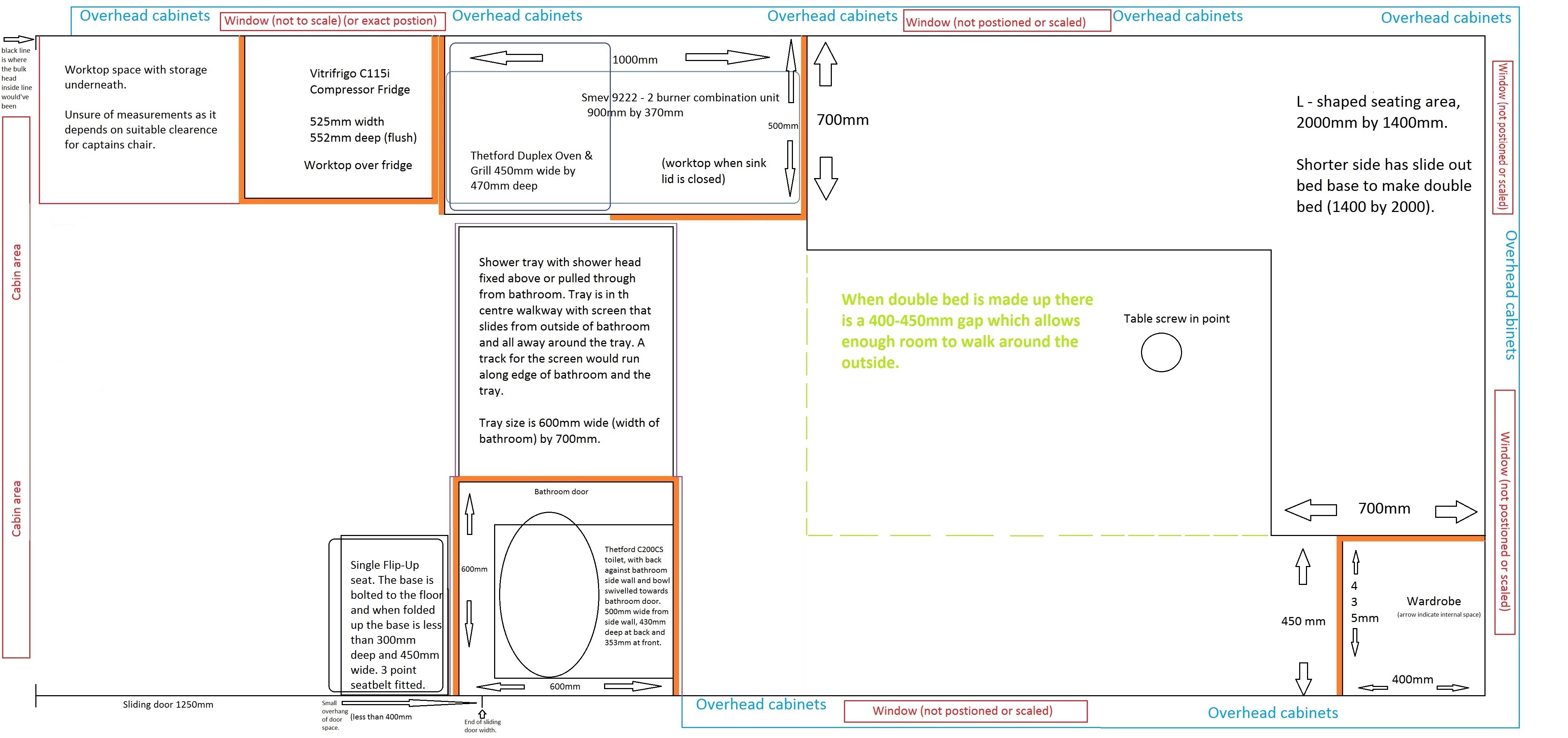Select the 'End of sliding door width.' note
Image resolution: width=1568 pixels, height=738 pixels.
(482, 726)
